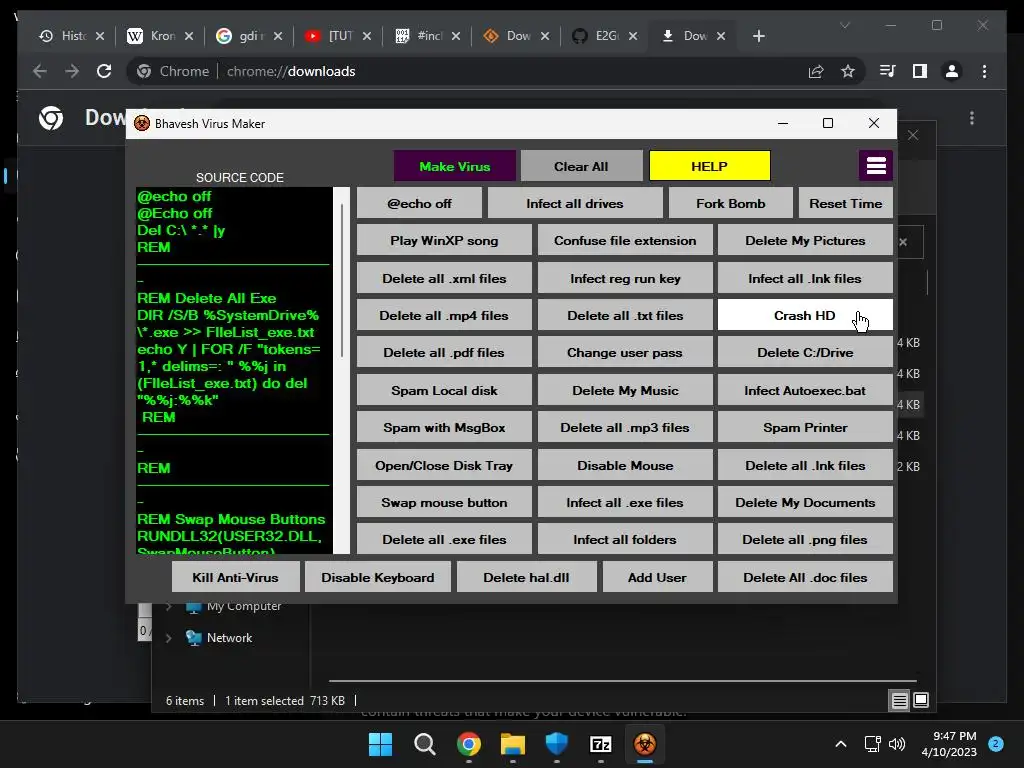1024x768 pixels.
Task: Show hidden system tray icons
Action: pos(841,744)
